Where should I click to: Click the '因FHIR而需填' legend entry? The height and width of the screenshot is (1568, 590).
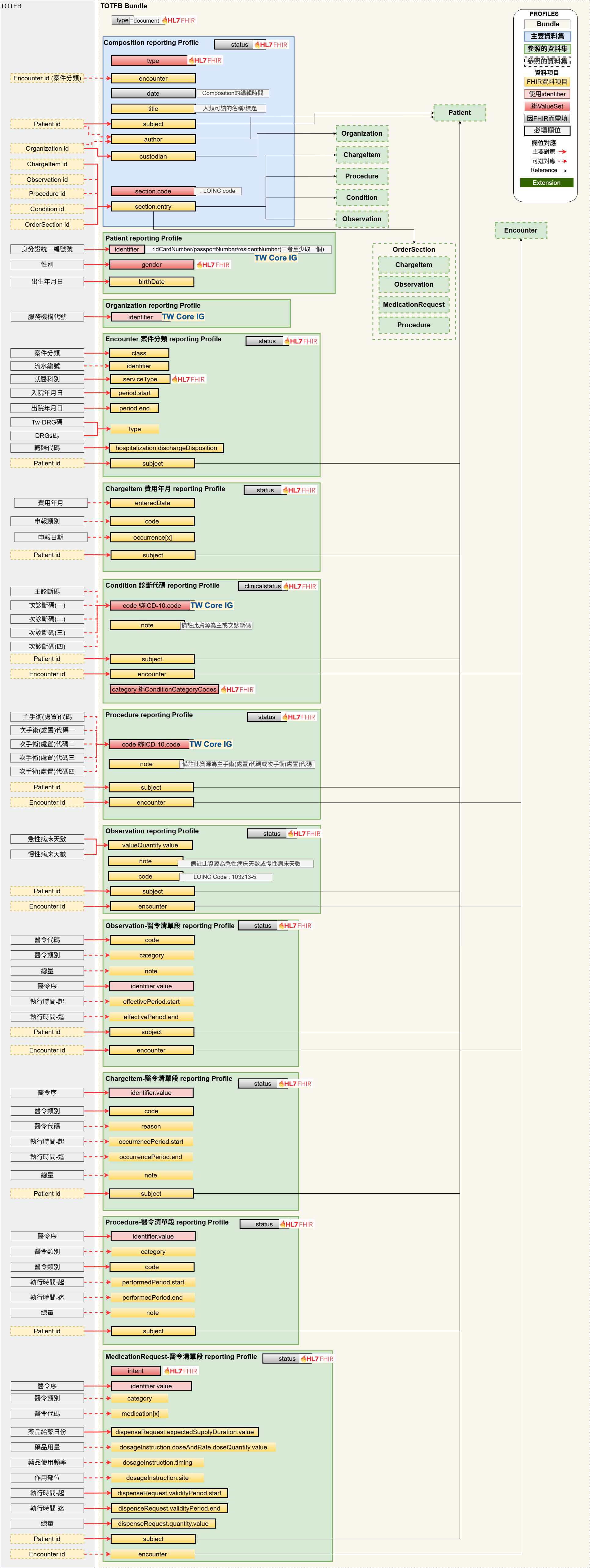(x=548, y=118)
